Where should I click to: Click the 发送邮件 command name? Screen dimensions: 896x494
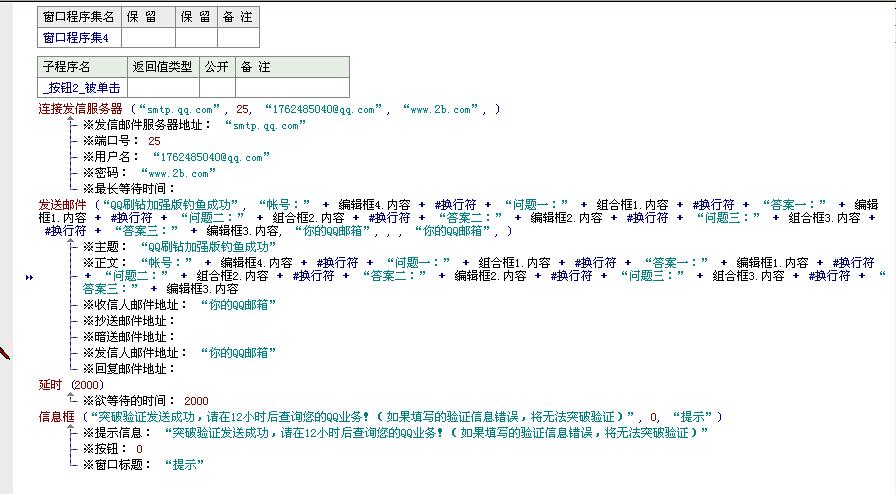(62, 204)
